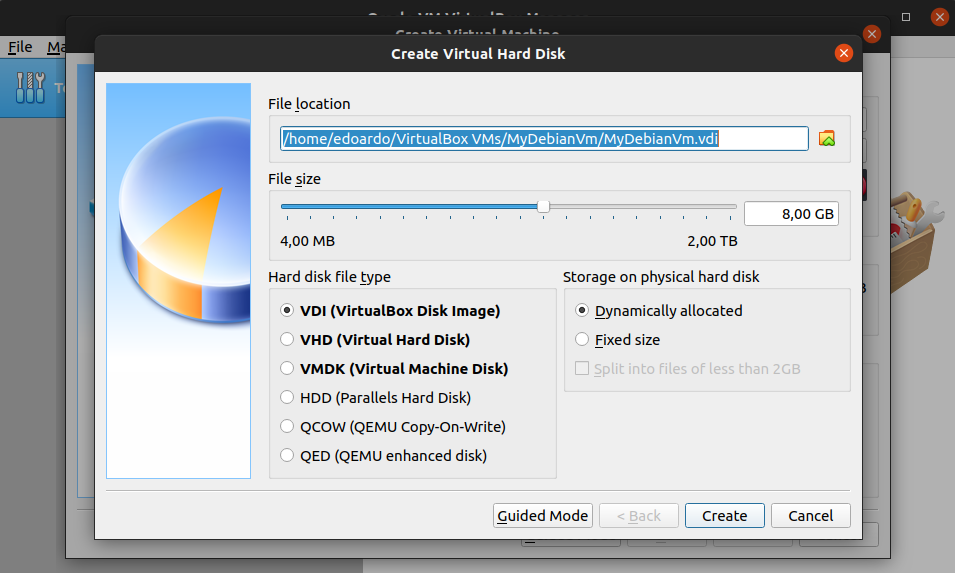Image resolution: width=955 pixels, height=573 pixels.
Task: Choose QCOW (QEMU Copy-On-Write) format
Action: pyautogui.click(x=393, y=427)
